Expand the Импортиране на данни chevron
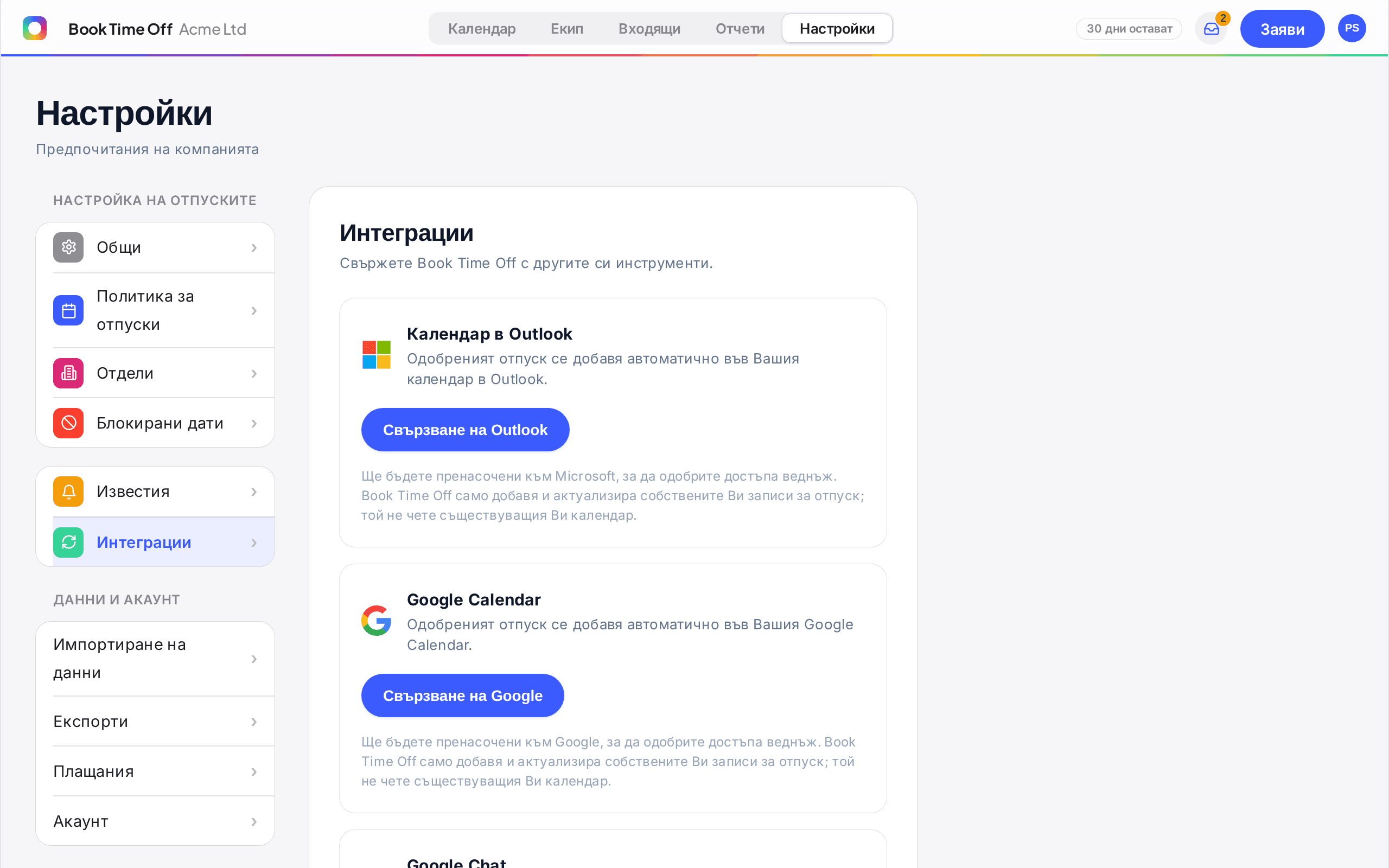The height and width of the screenshot is (868, 1389). coord(254,659)
